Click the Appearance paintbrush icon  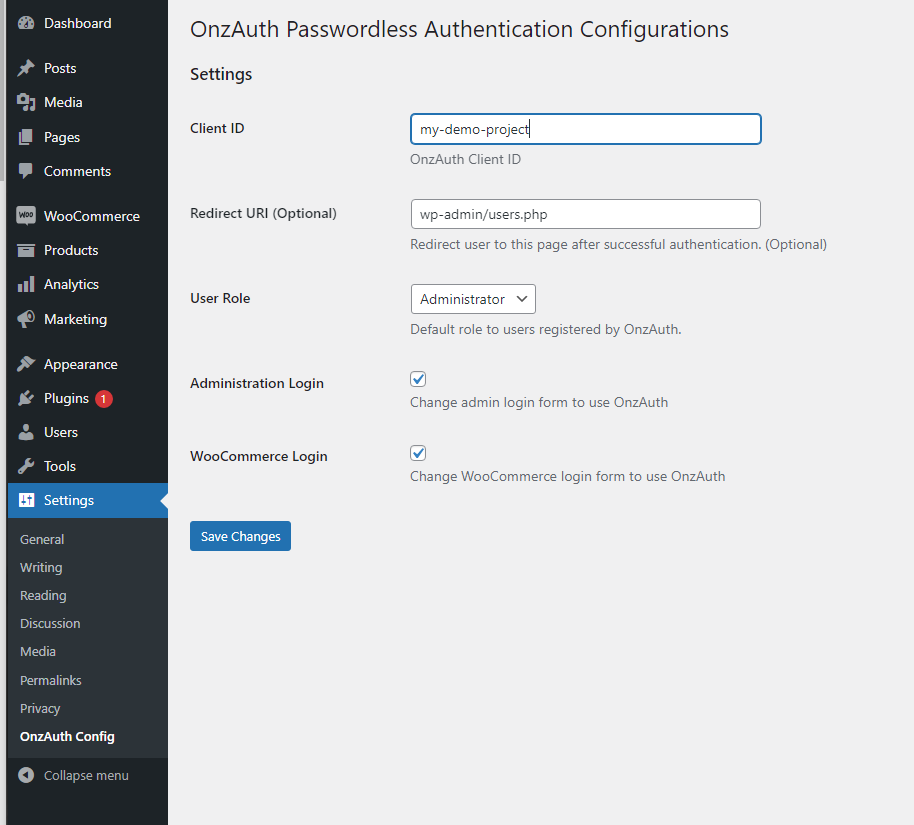click(x=26, y=364)
